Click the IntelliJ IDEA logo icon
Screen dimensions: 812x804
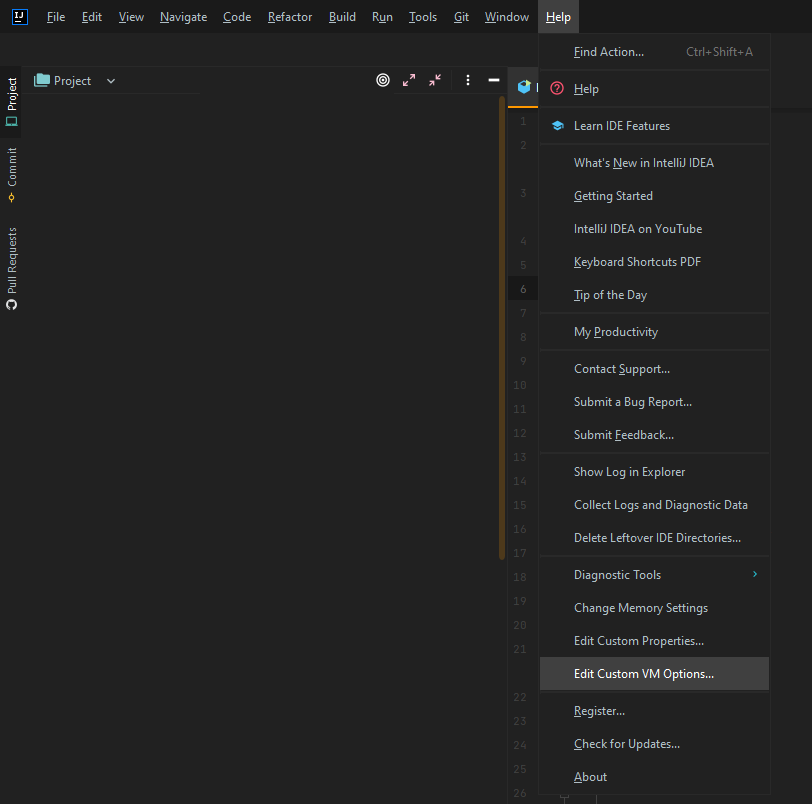click(x=19, y=16)
